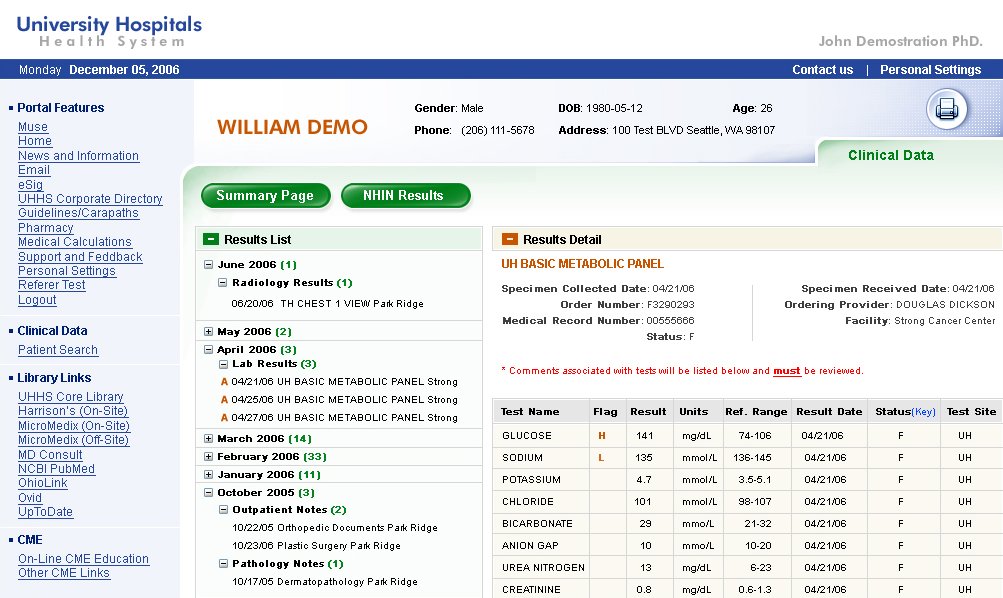This screenshot has width=1003, height=598.
Task: Collapse the Results List panel minus icon
Action: point(210,239)
